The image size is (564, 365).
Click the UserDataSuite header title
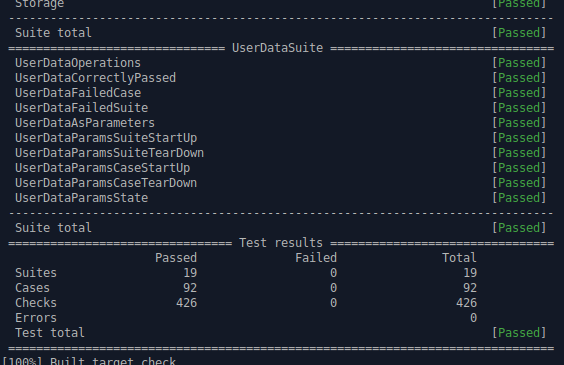tap(277, 48)
